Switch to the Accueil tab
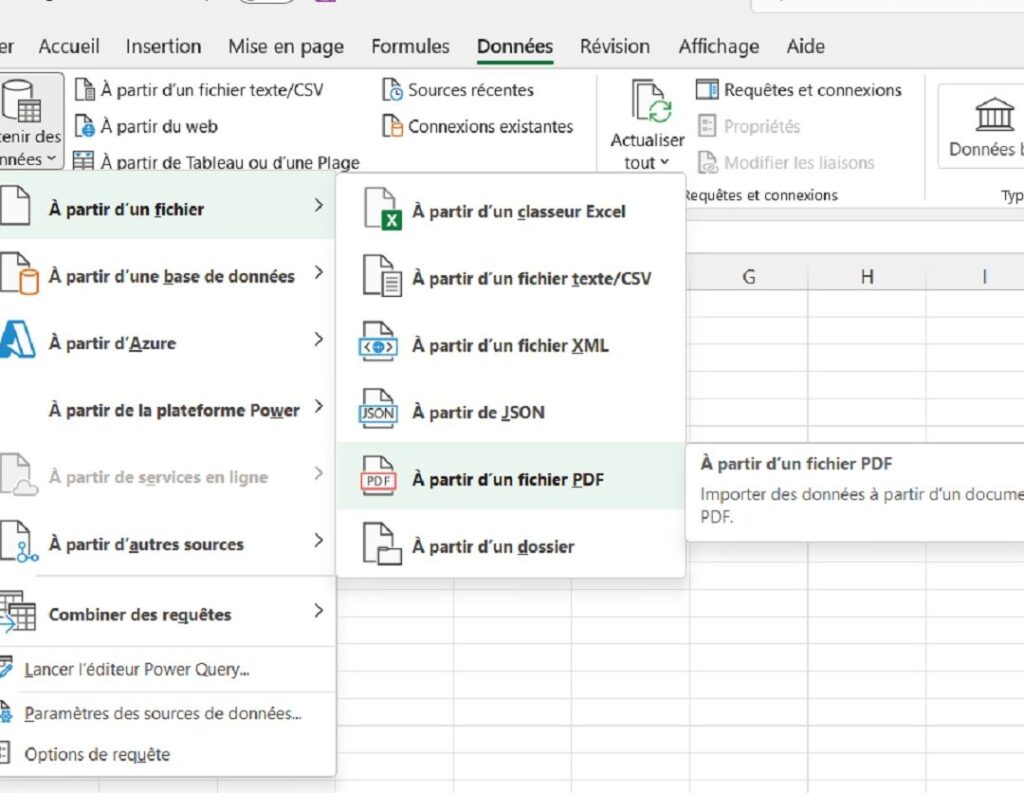This screenshot has width=1024, height=793. pos(69,46)
